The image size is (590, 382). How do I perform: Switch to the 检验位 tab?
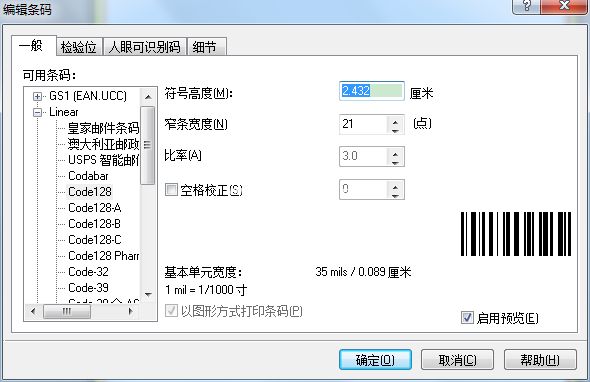tap(79, 47)
